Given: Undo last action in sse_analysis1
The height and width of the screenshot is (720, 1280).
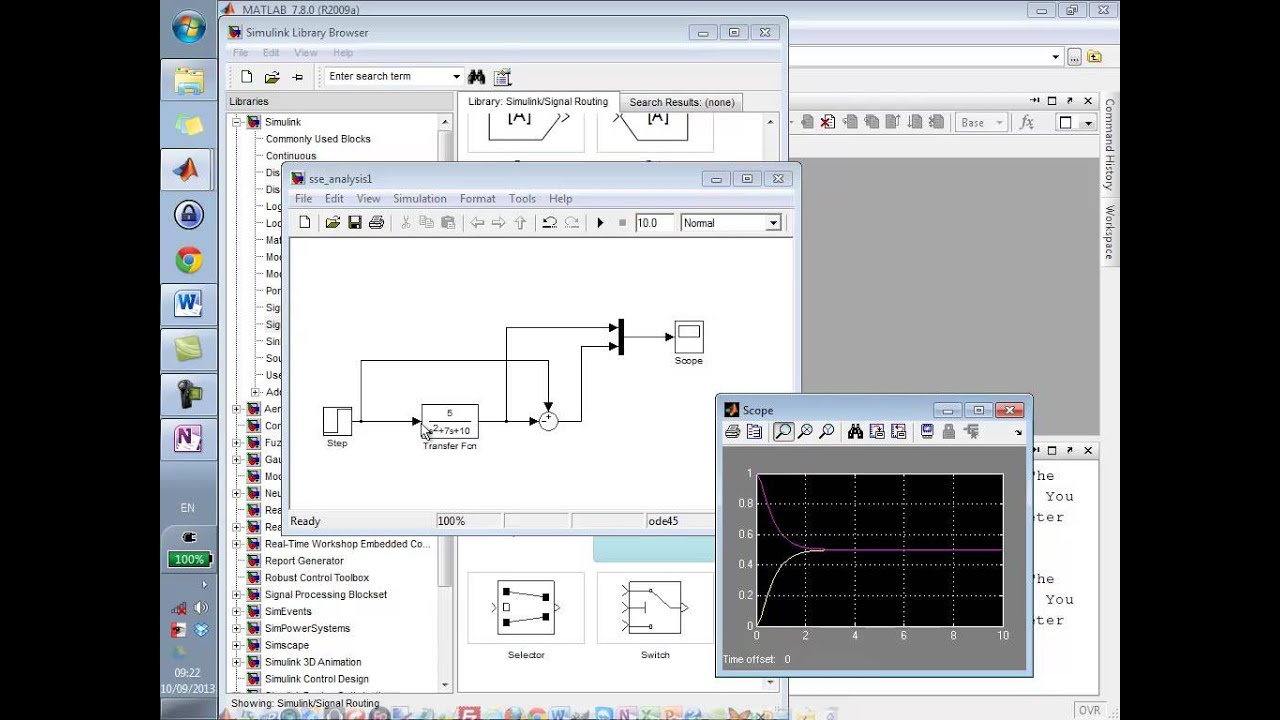Looking at the screenshot, I should pos(549,223).
